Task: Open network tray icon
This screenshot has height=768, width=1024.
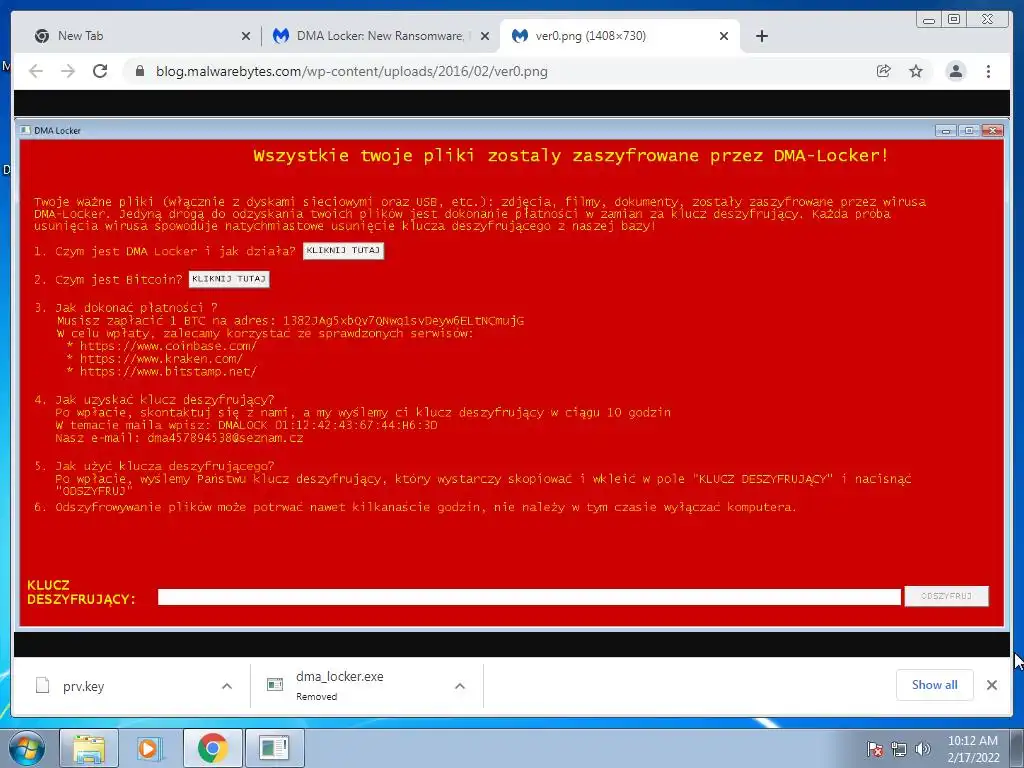Action: coord(899,749)
